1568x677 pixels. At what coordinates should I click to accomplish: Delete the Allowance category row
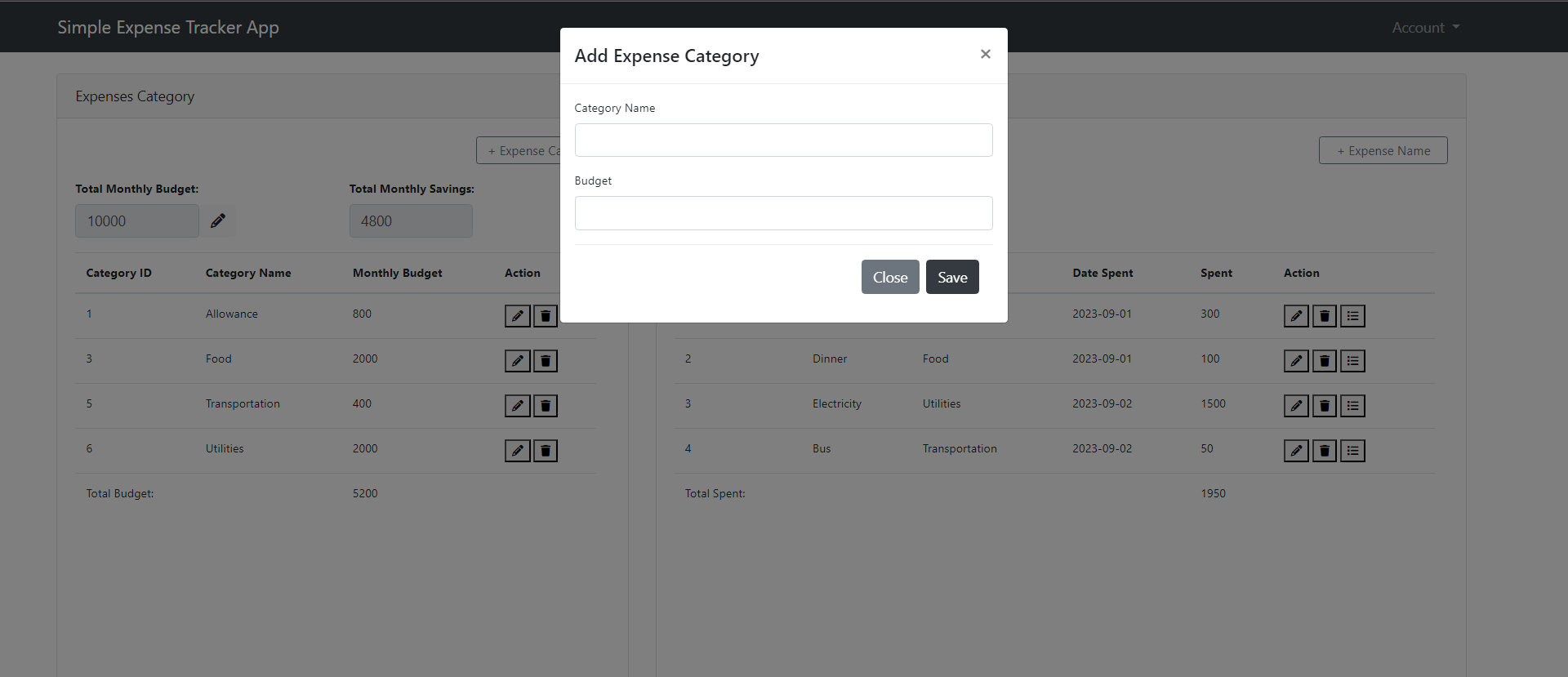546,316
